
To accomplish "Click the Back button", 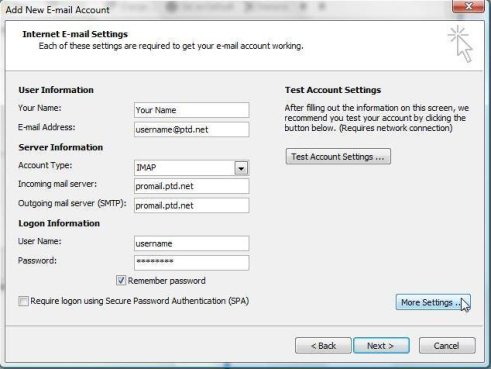I will (x=323, y=346).
